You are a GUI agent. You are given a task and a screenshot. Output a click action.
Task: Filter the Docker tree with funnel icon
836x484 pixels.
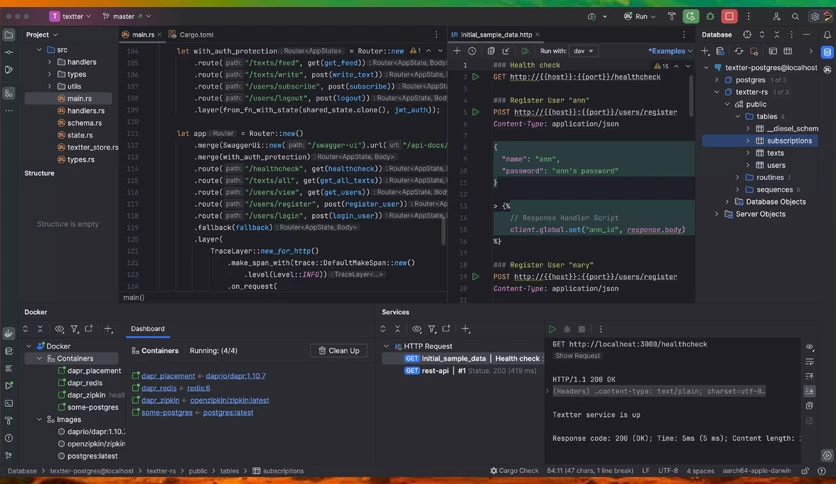click(x=75, y=329)
